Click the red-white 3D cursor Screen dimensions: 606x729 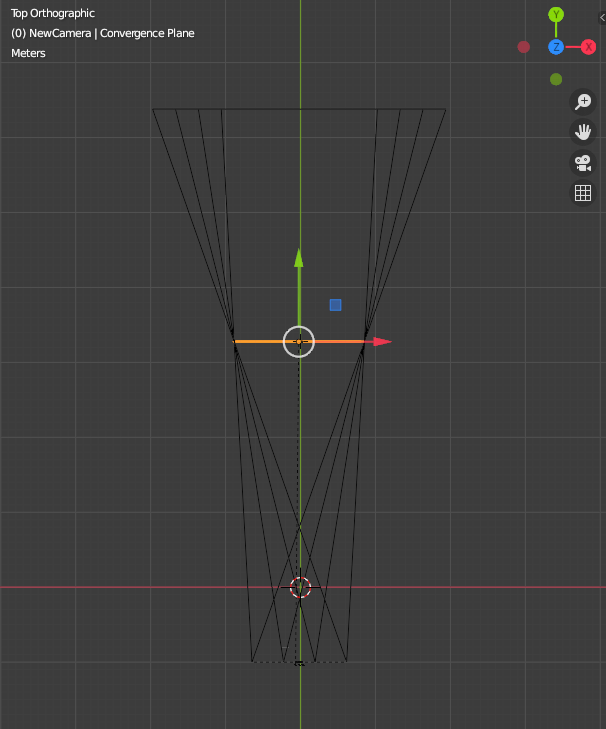click(300, 587)
